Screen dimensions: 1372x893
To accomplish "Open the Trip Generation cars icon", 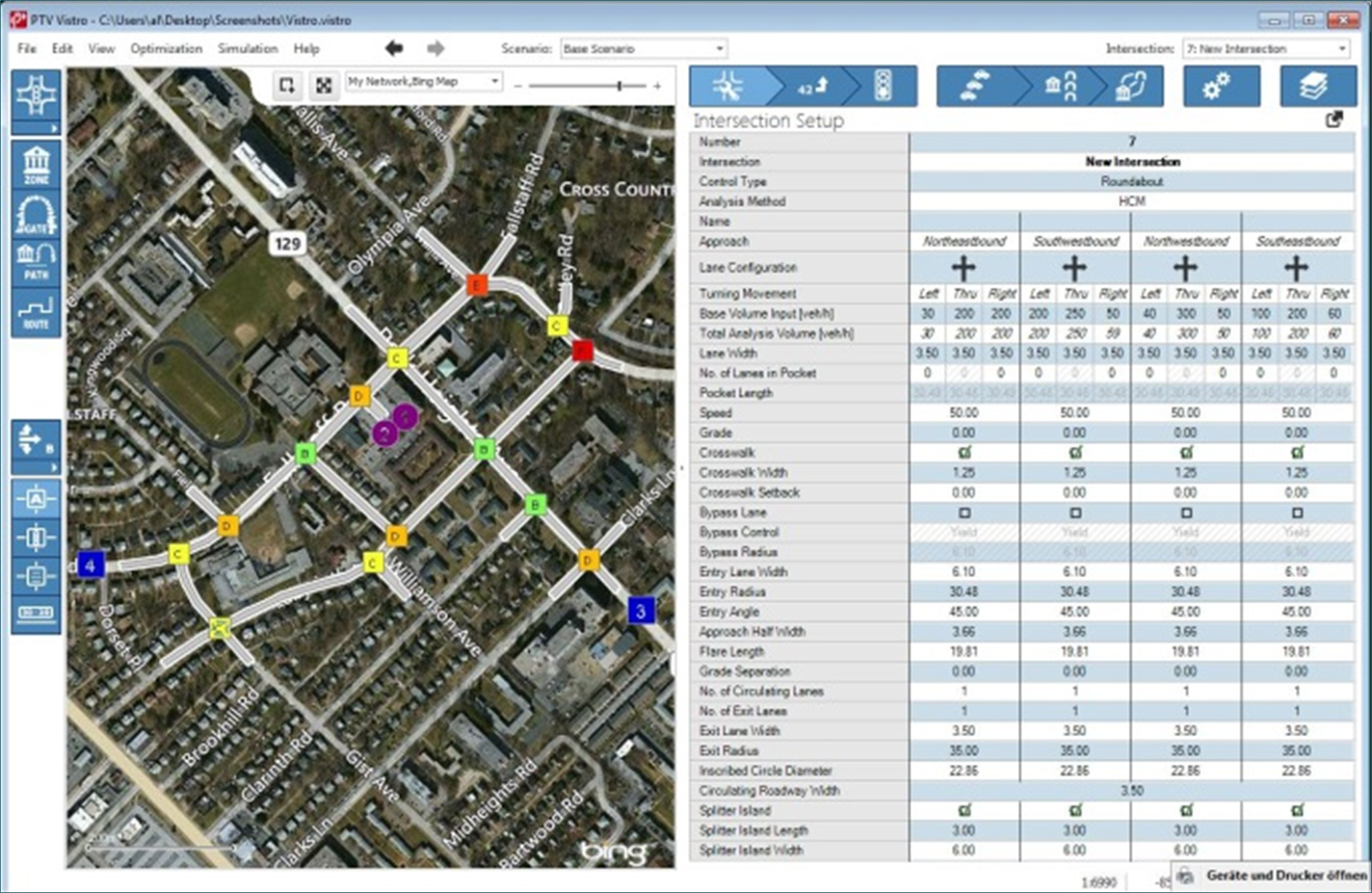I will [x=973, y=86].
